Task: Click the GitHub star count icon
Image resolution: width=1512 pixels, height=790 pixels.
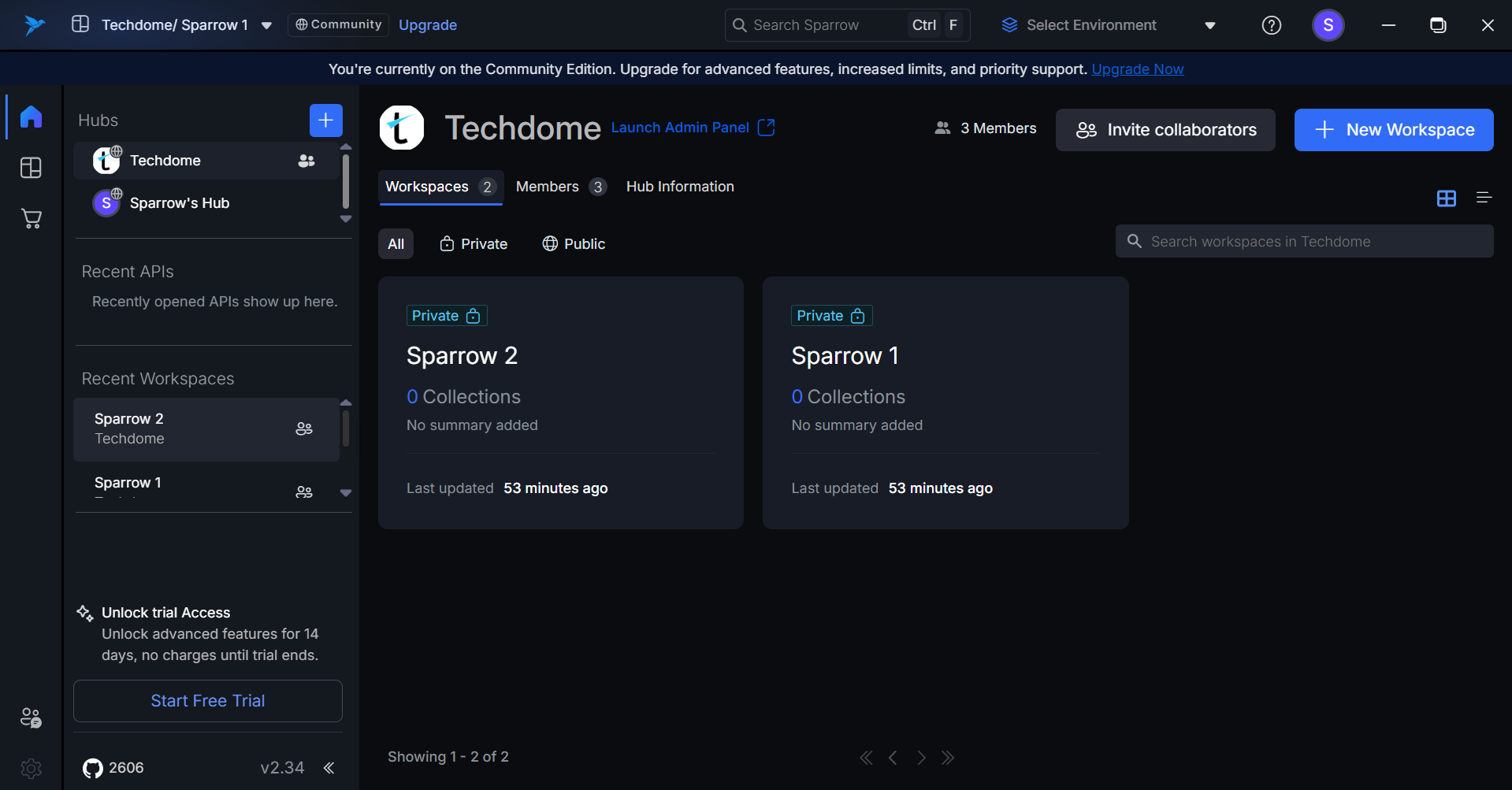Action: click(93, 768)
